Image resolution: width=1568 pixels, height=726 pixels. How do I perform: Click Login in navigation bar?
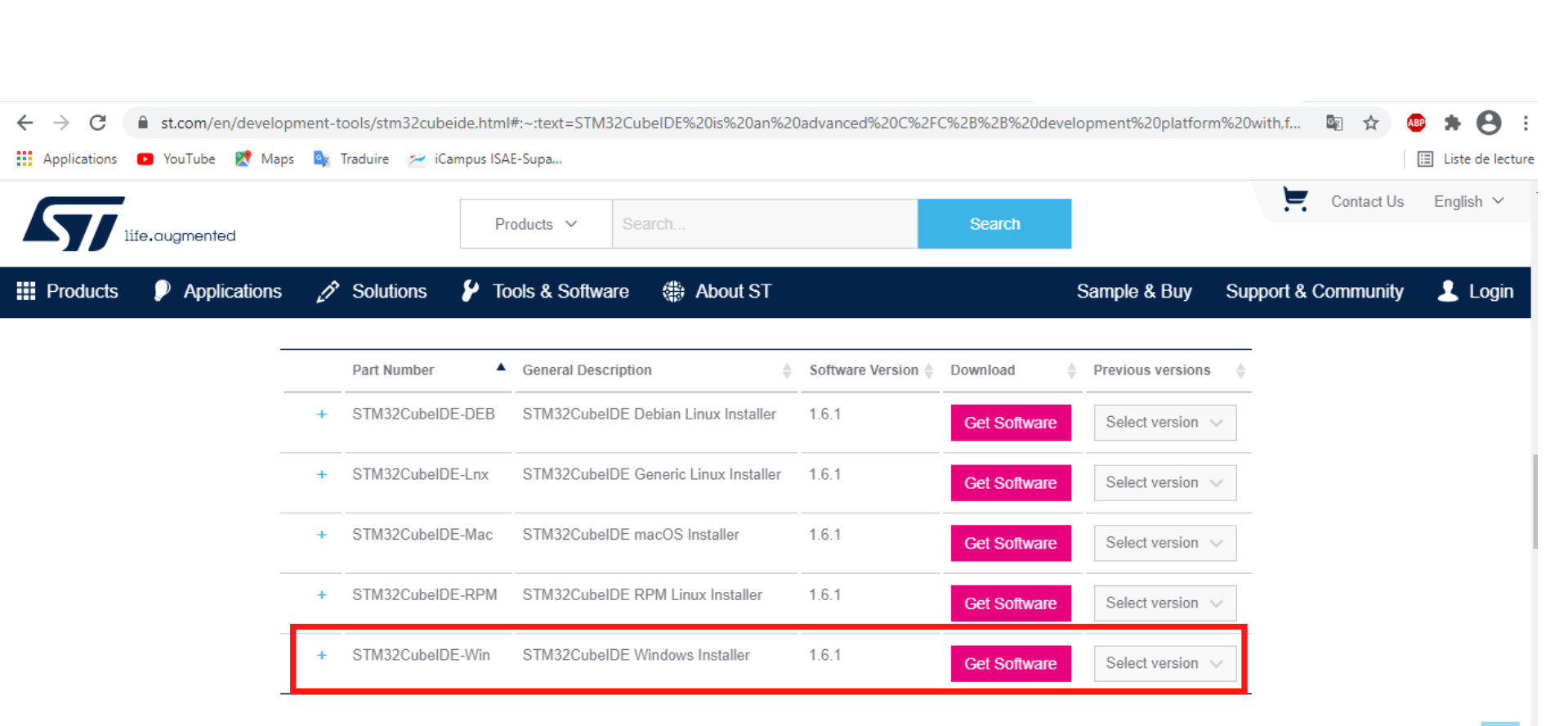(x=1476, y=291)
